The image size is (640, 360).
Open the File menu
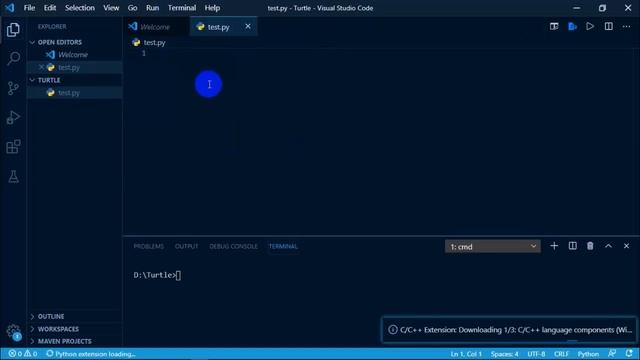pyautogui.click(x=29, y=8)
